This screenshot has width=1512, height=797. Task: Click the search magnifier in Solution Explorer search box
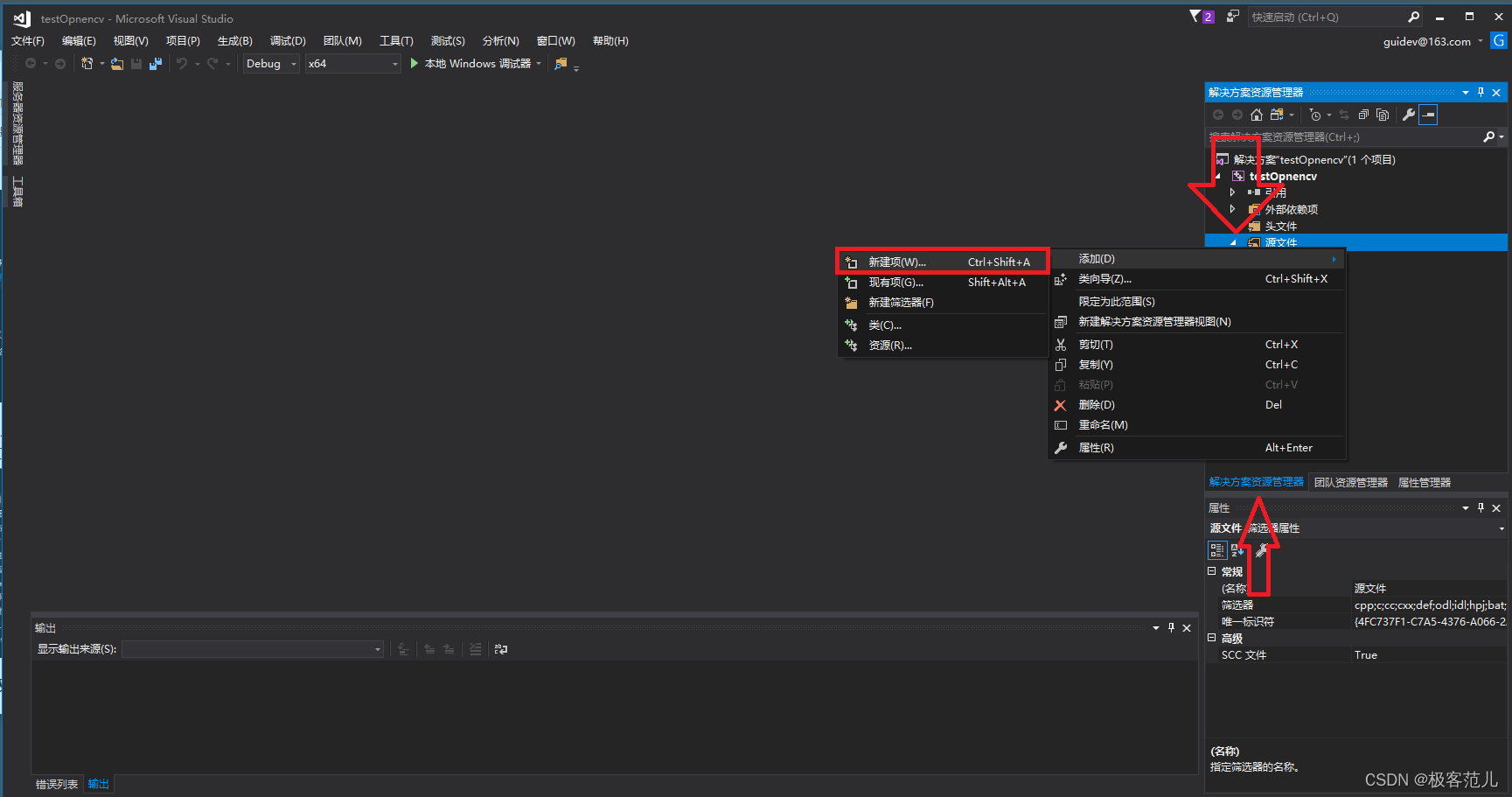(1489, 137)
